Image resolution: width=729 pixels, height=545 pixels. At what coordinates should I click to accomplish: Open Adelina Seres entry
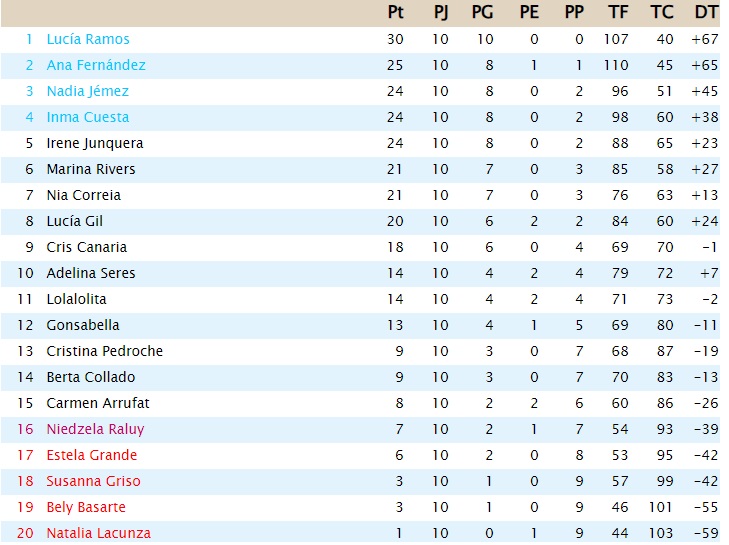(x=91, y=273)
